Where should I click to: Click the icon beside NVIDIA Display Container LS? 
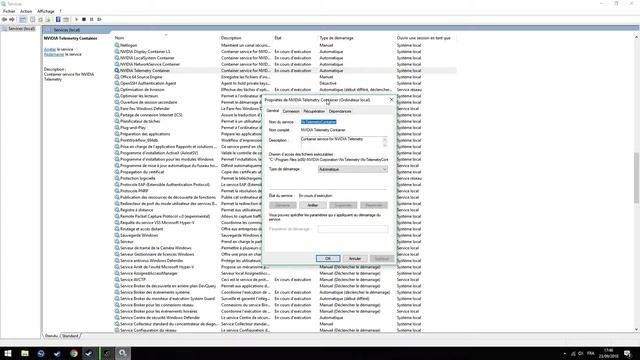pos(117,51)
